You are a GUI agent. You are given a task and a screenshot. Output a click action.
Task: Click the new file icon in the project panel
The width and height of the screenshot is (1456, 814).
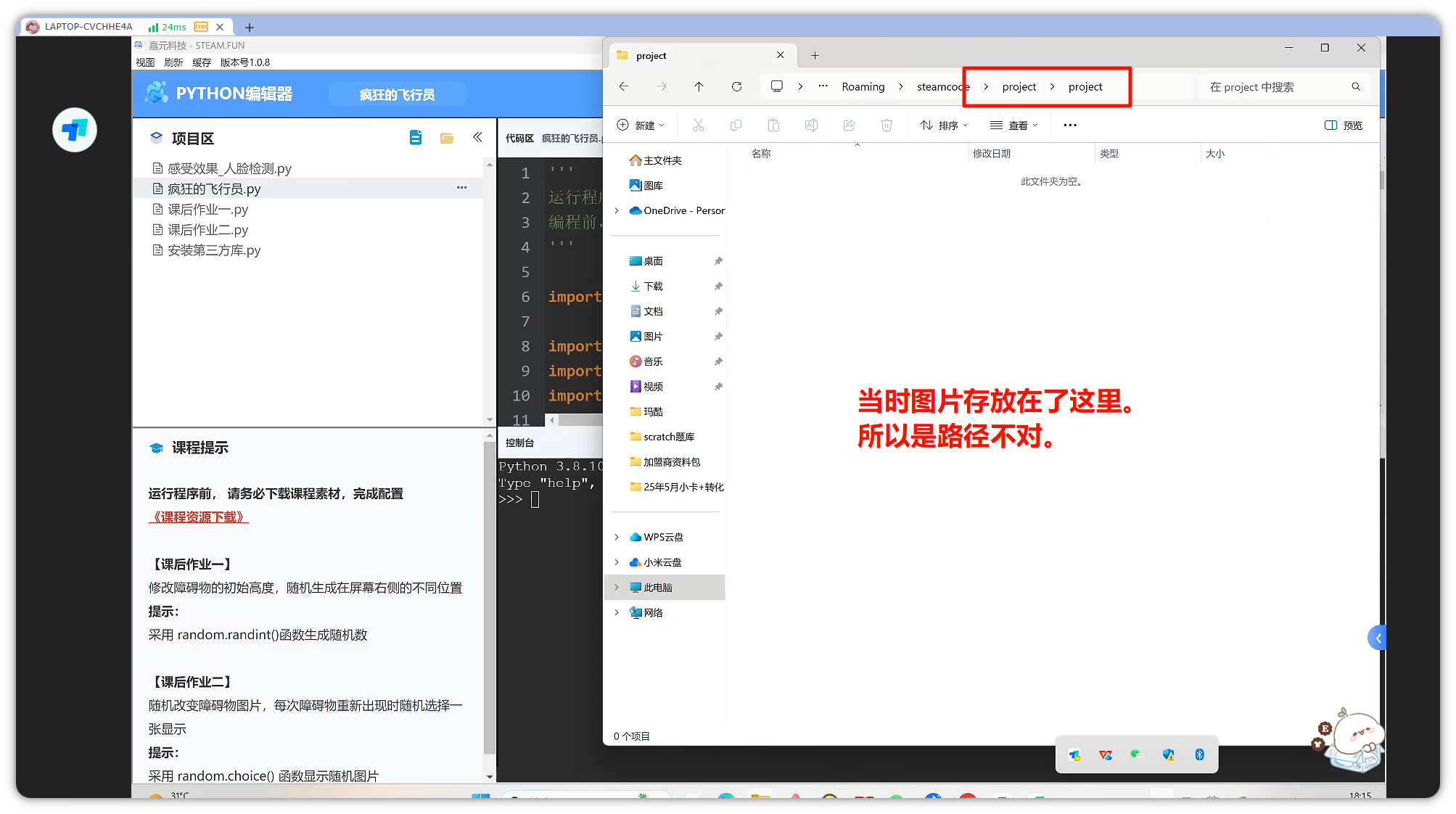click(416, 137)
